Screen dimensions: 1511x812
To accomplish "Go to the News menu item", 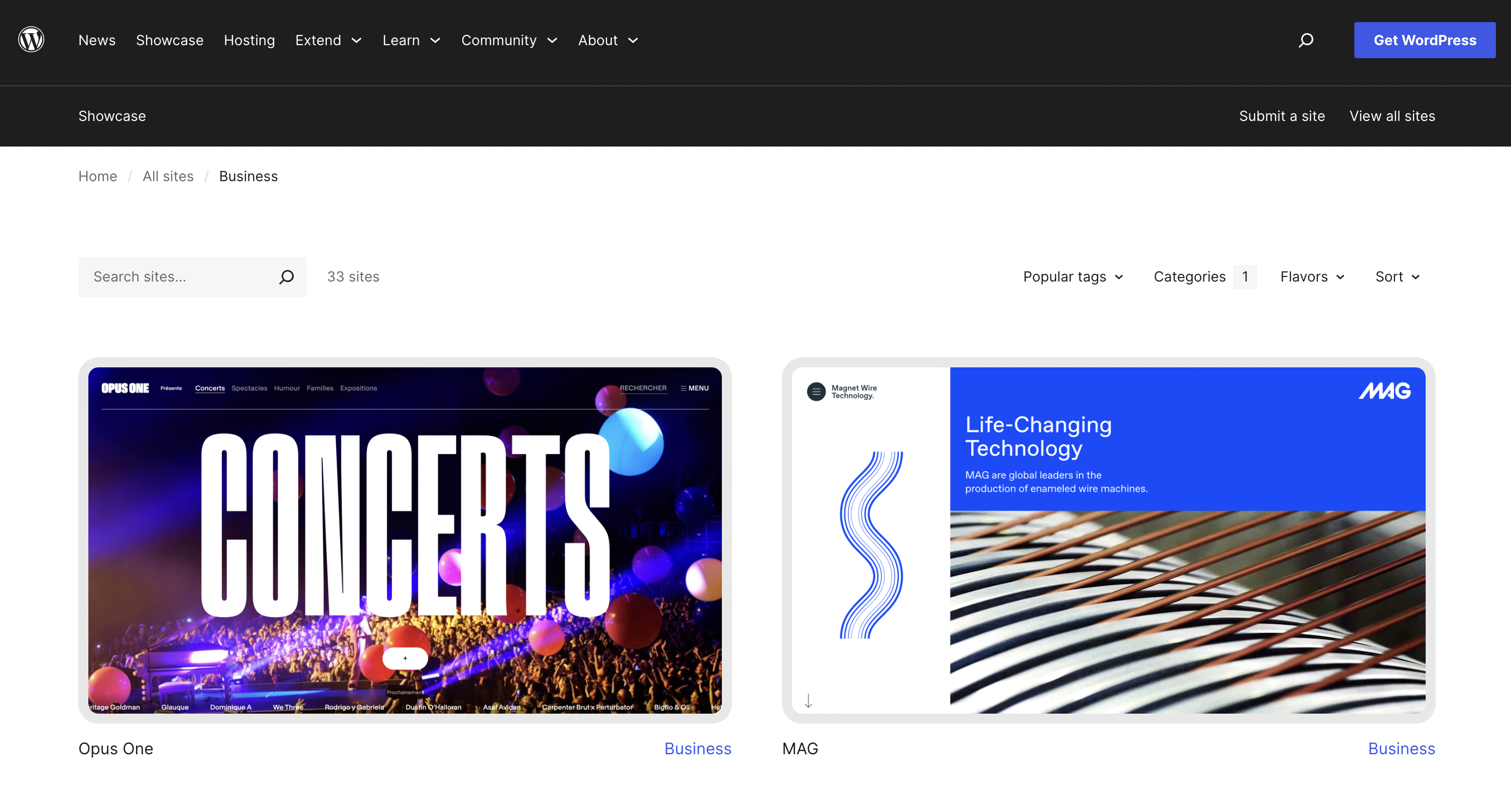I will tap(97, 40).
